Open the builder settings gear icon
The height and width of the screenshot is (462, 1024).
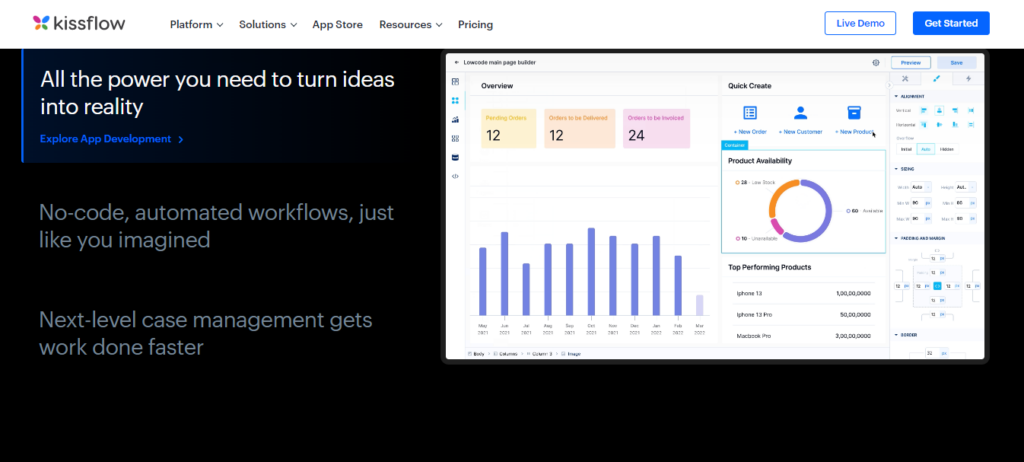(x=876, y=63)
